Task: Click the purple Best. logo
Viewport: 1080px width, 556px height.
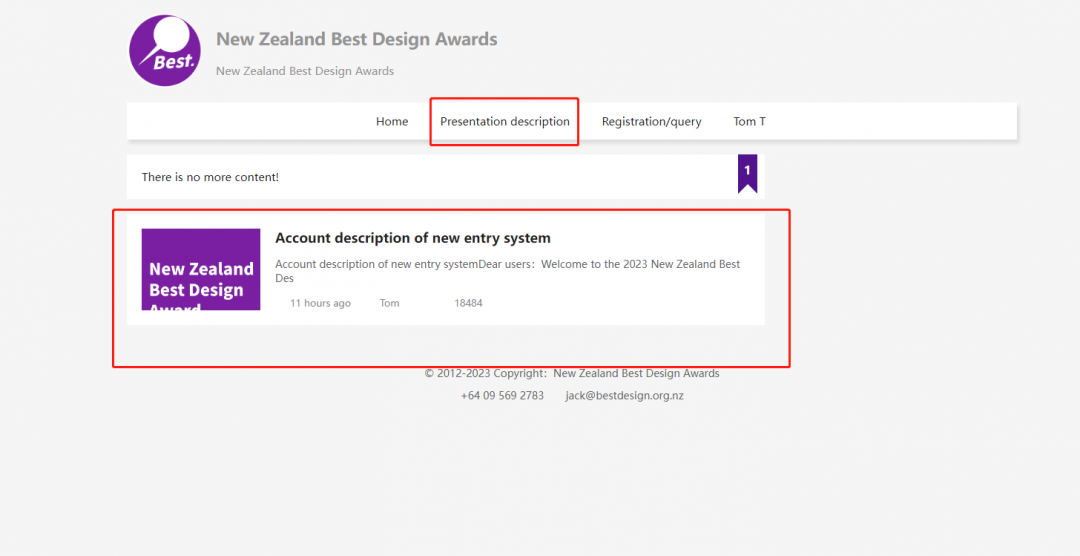Action: pyautogui.click(x=165, y=50)
